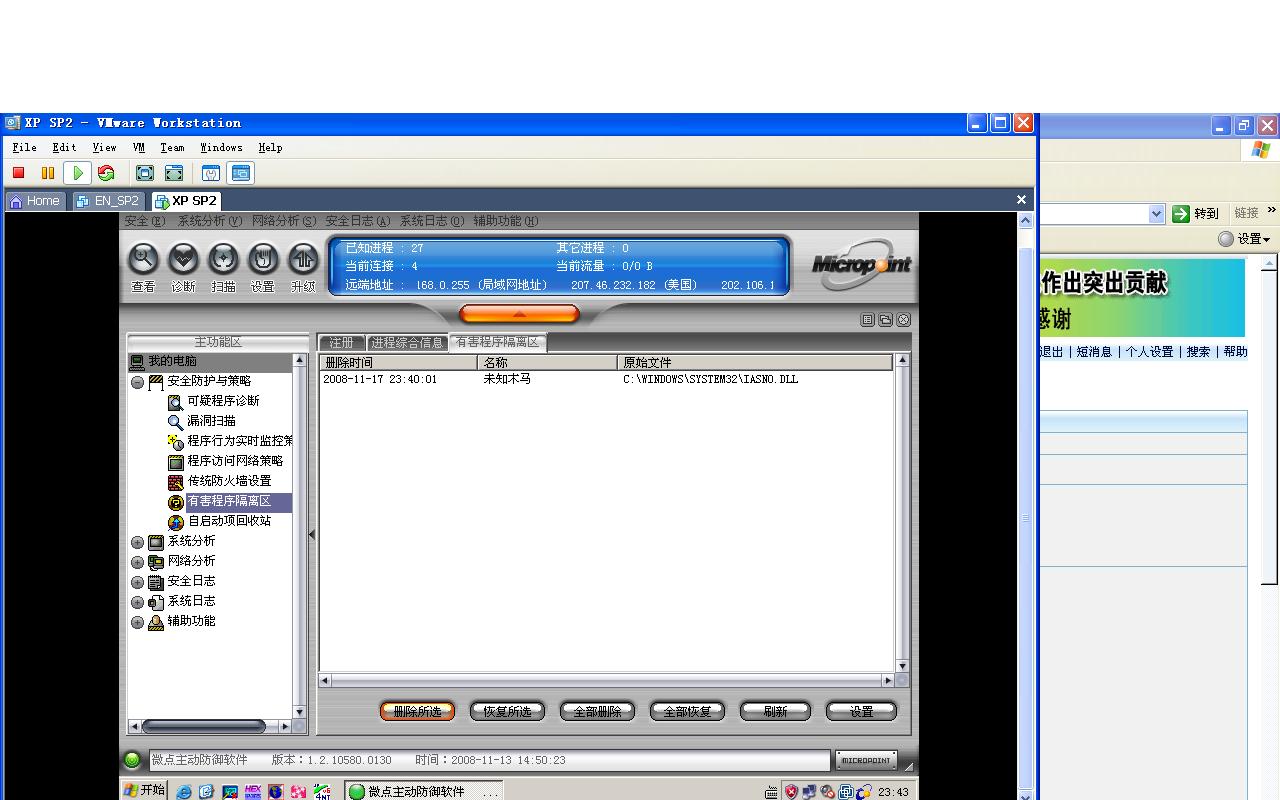Select 我的电脑 in the tree
This screenshot has width=1280, height=800.
point(173,361)
